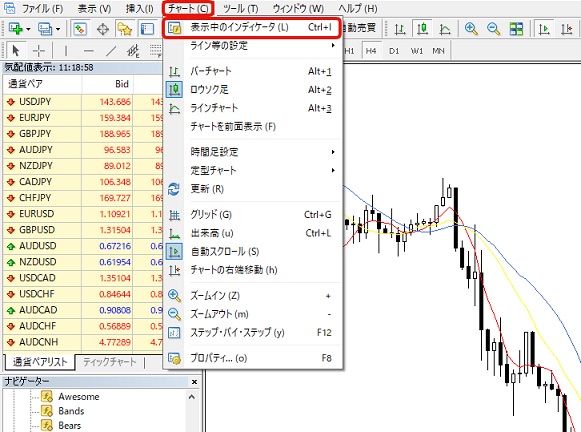Select the W1 timeframe button

click(x=417, y=51)
